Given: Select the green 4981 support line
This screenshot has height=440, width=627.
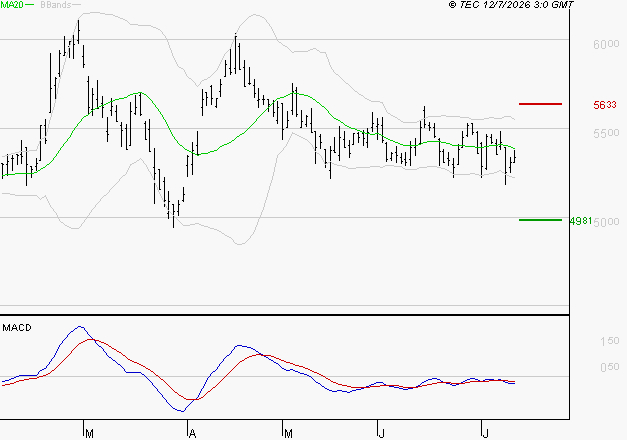Looking at the screenshot, I should pos(540,220).
